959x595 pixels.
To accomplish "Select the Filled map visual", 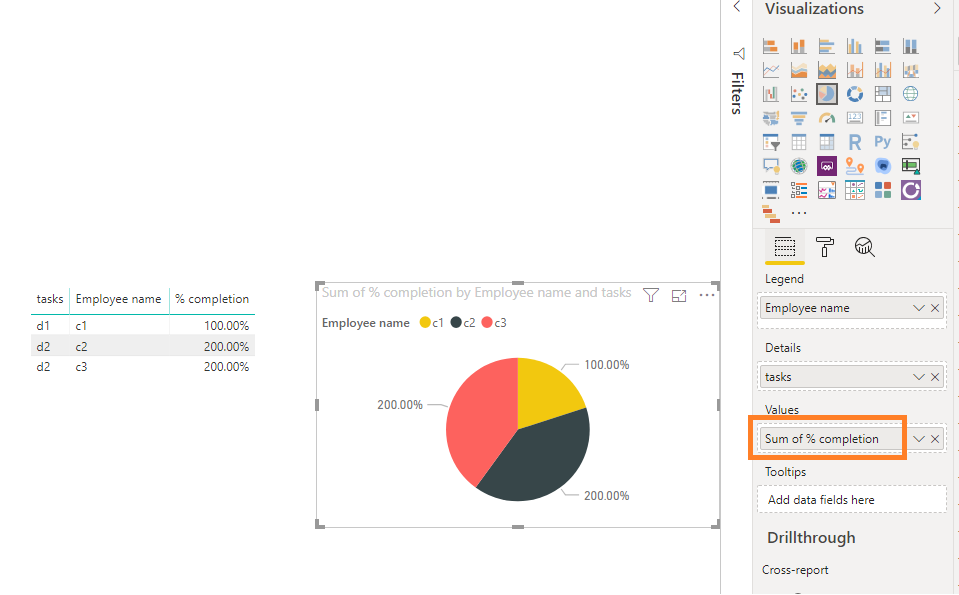I will 771,118.
